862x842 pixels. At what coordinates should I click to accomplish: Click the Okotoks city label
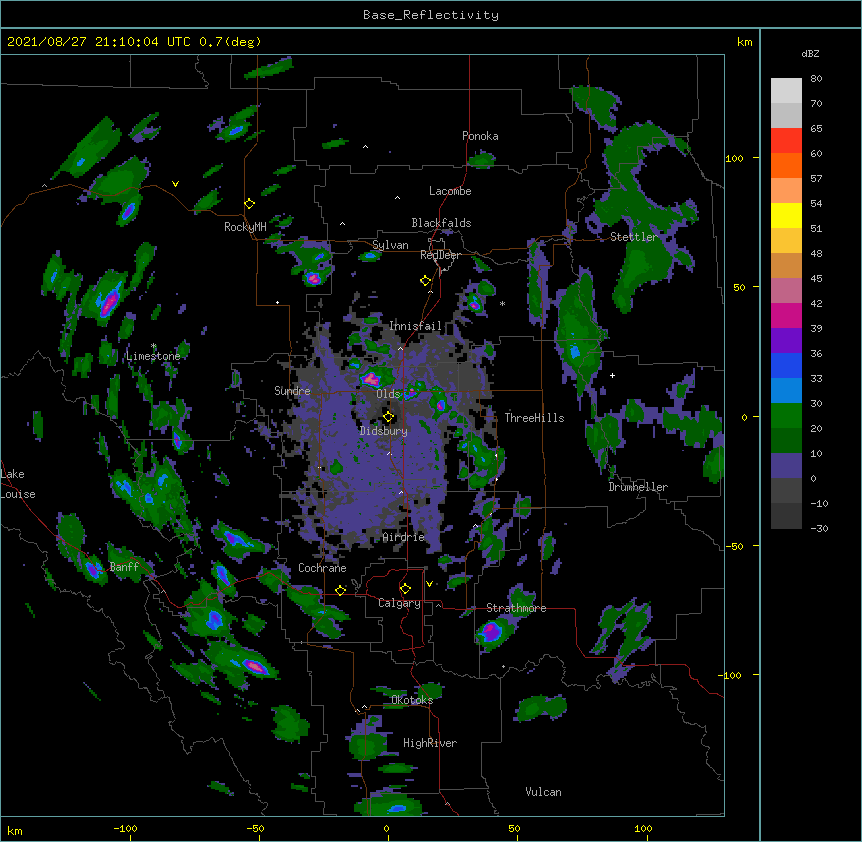[x=412, y=700]
